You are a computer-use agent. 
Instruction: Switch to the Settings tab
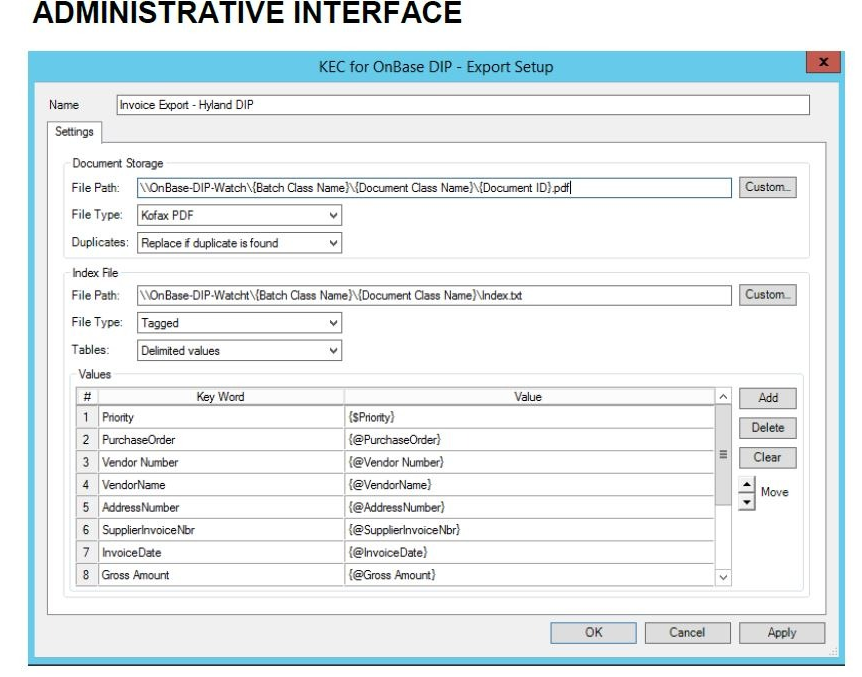click(x=75, y=132)
